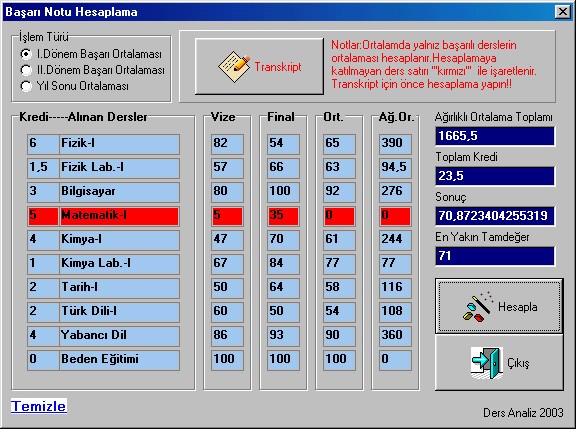Click the Final field of Tarih-I row
Image resolution: width=576 pixels, height=429 pixels.
coord(283,288)
